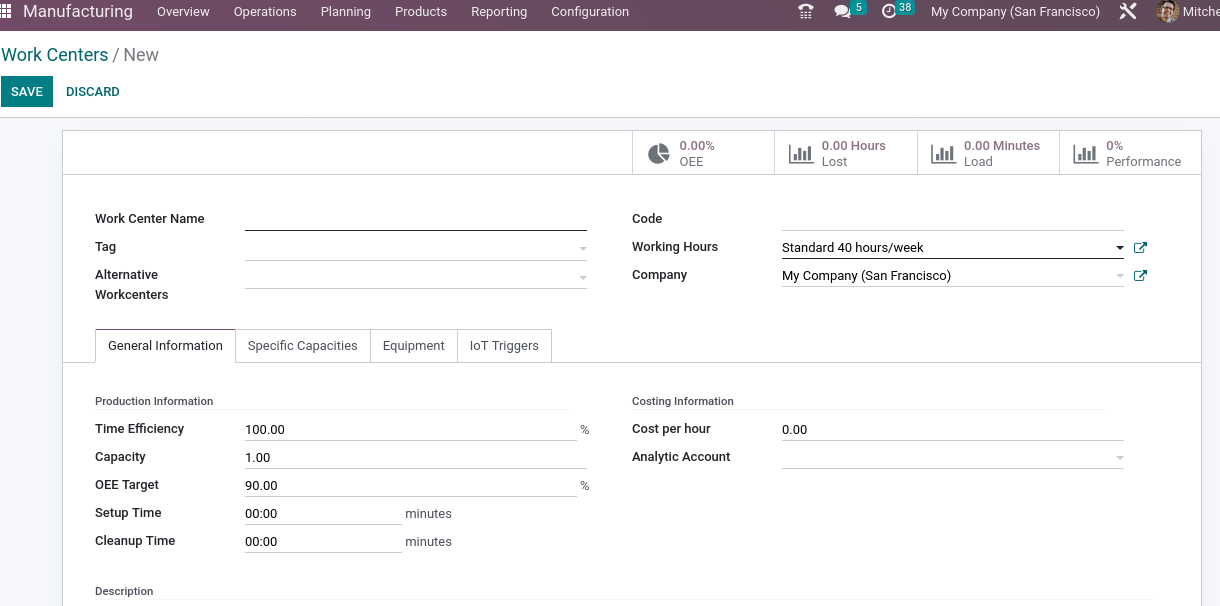This screenshot has width=1220, height=606.
Task: Open the Reporting menu
Action: [499, 12]
